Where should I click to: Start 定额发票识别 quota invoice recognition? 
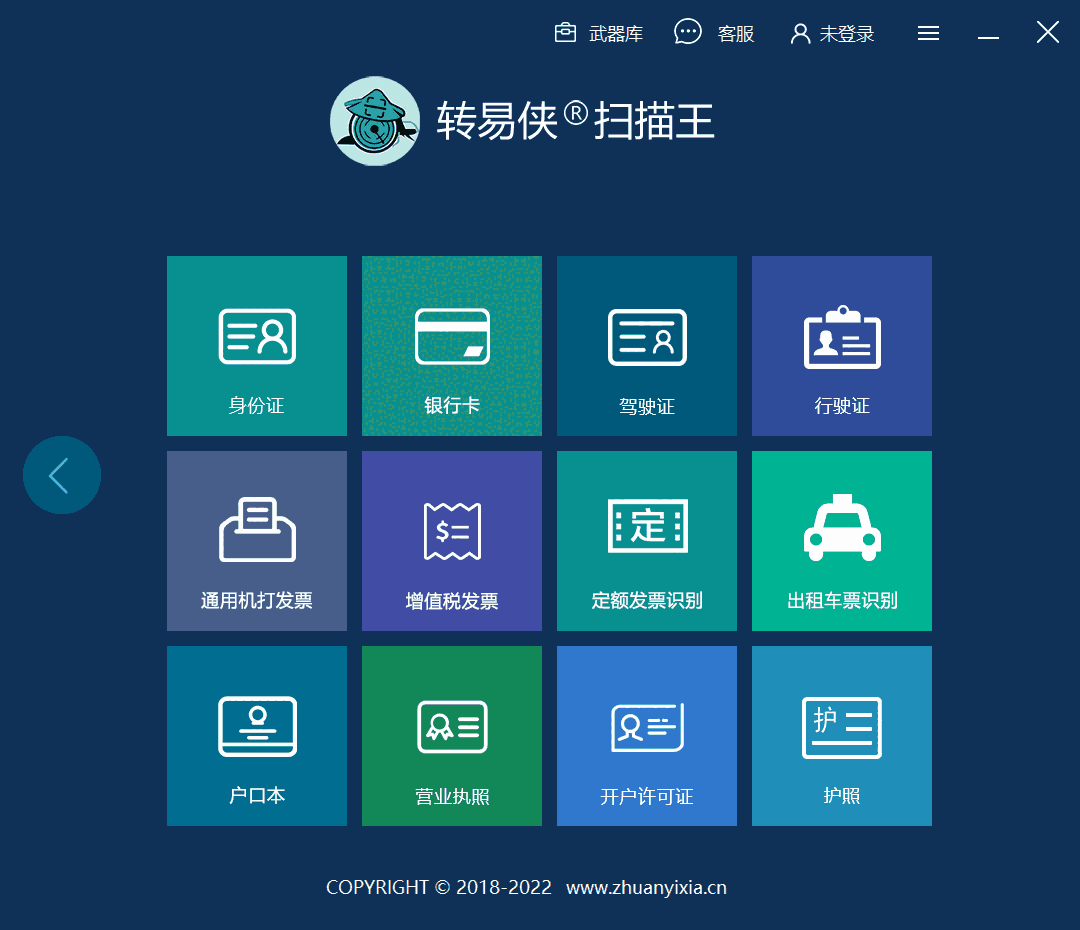coord(646,541)
